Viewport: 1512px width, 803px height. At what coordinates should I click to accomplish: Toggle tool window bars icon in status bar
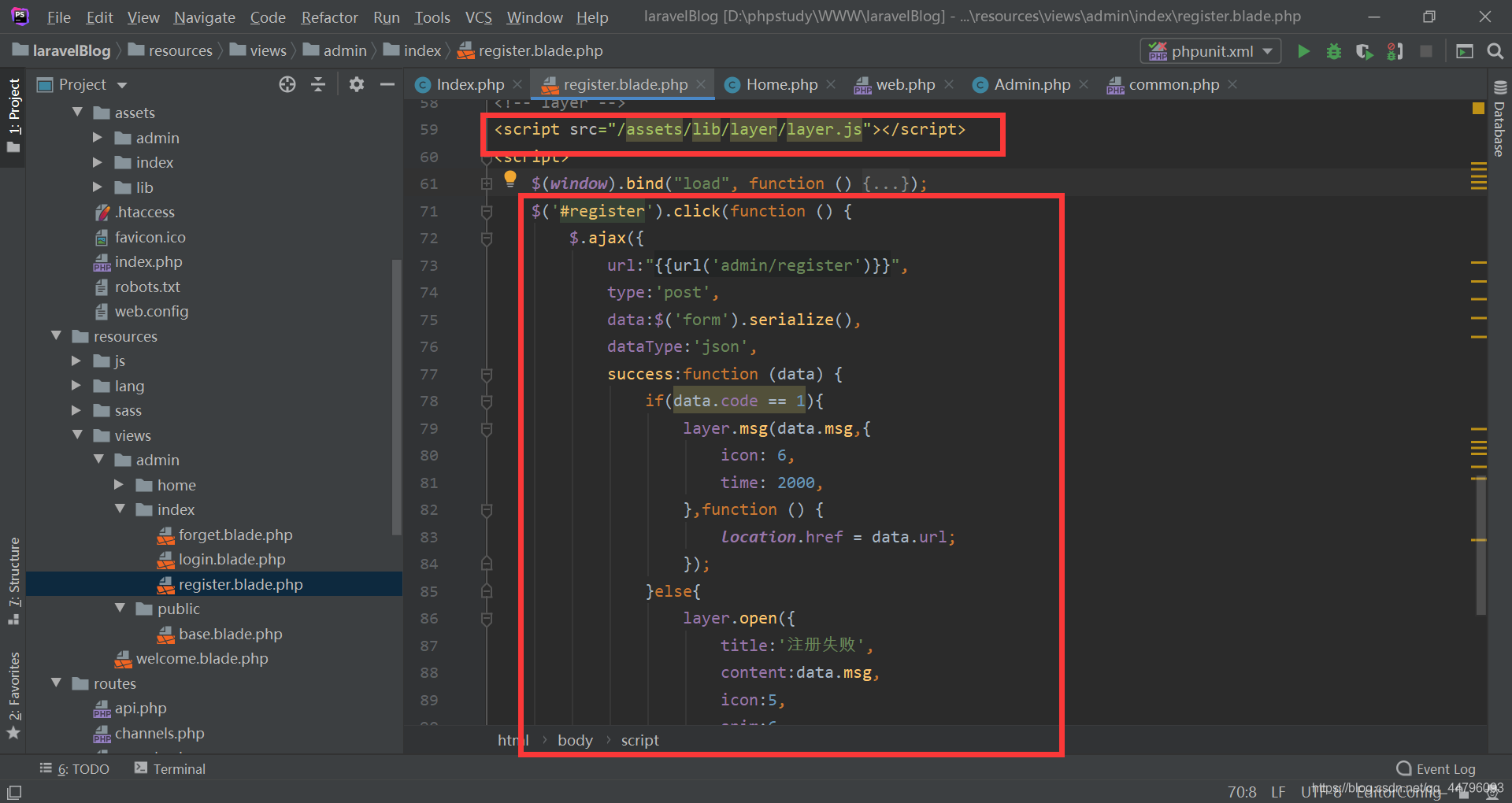click(14, 792)
